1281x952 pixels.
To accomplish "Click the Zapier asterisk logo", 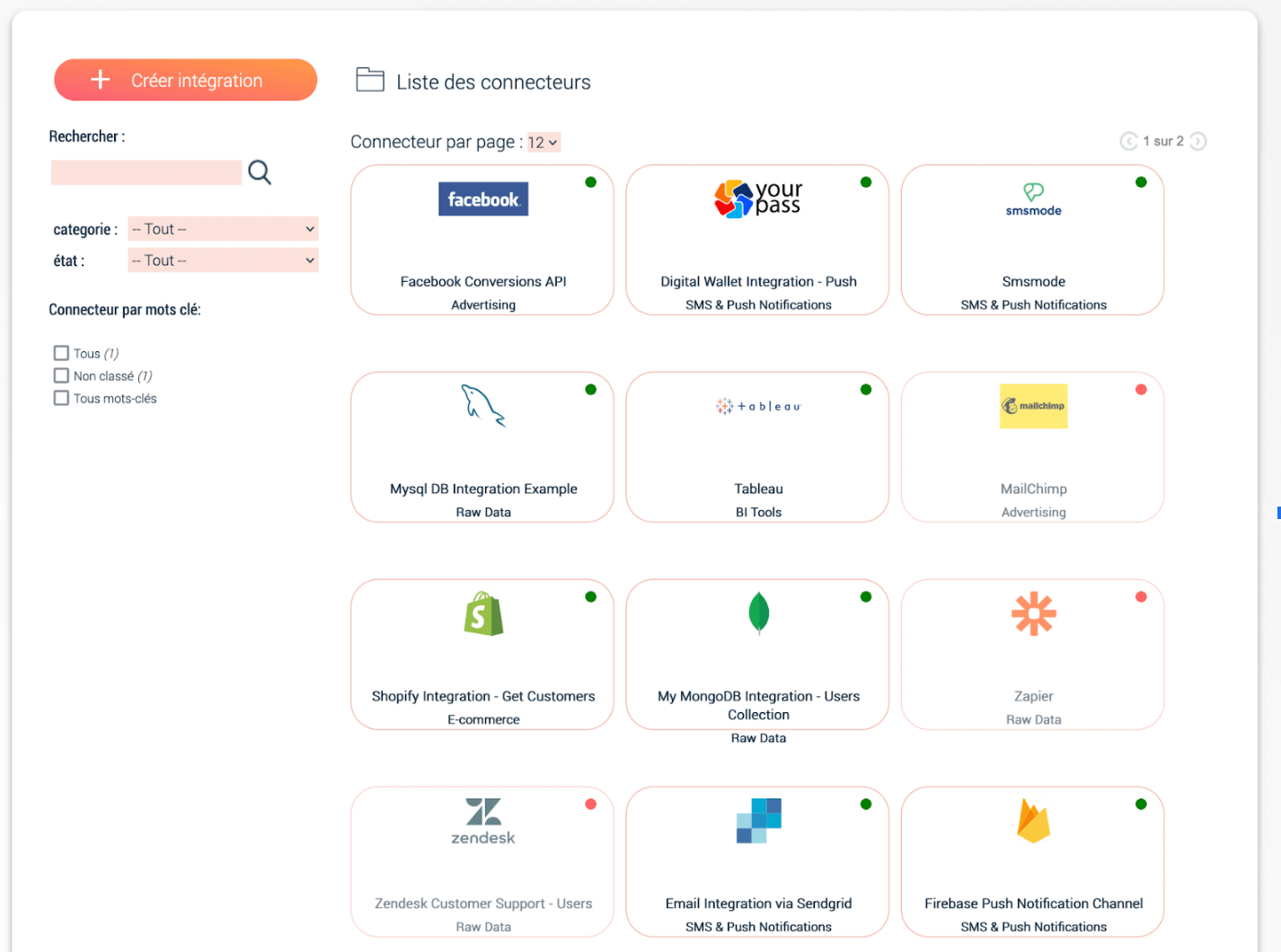I will click(1034, 613).
